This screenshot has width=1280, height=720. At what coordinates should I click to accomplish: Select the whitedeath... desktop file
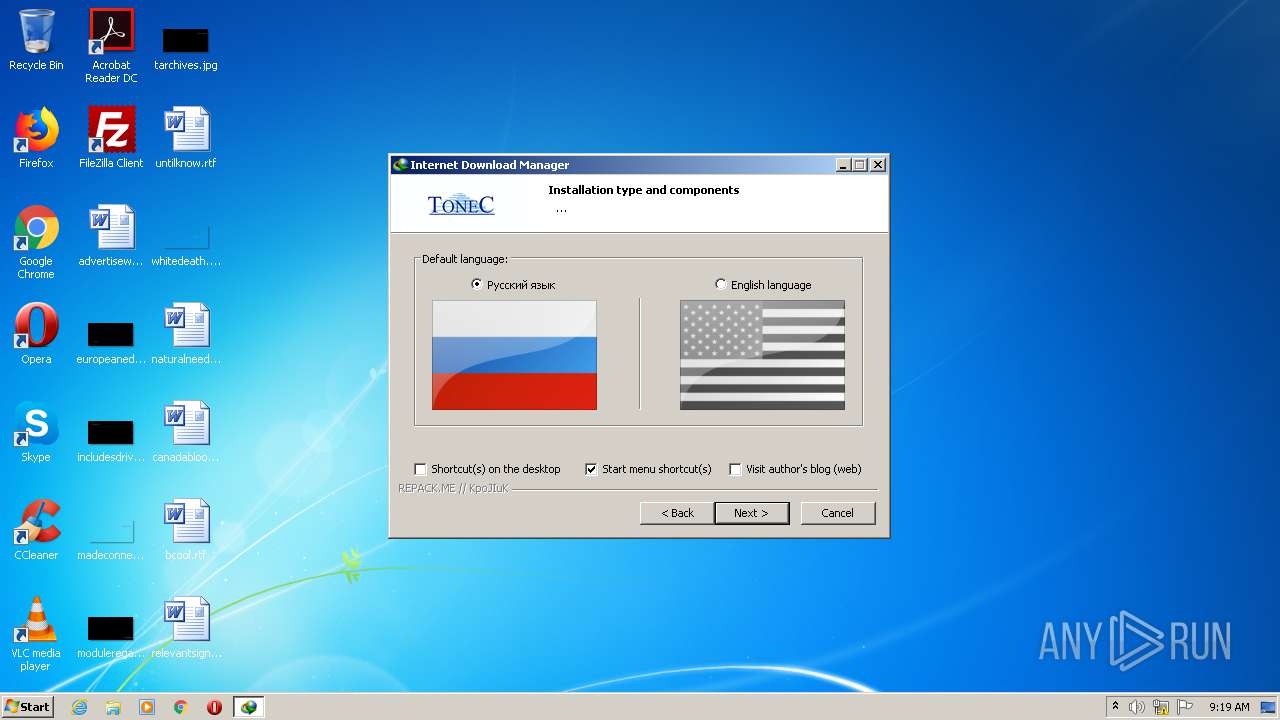[x=186, y=245]
